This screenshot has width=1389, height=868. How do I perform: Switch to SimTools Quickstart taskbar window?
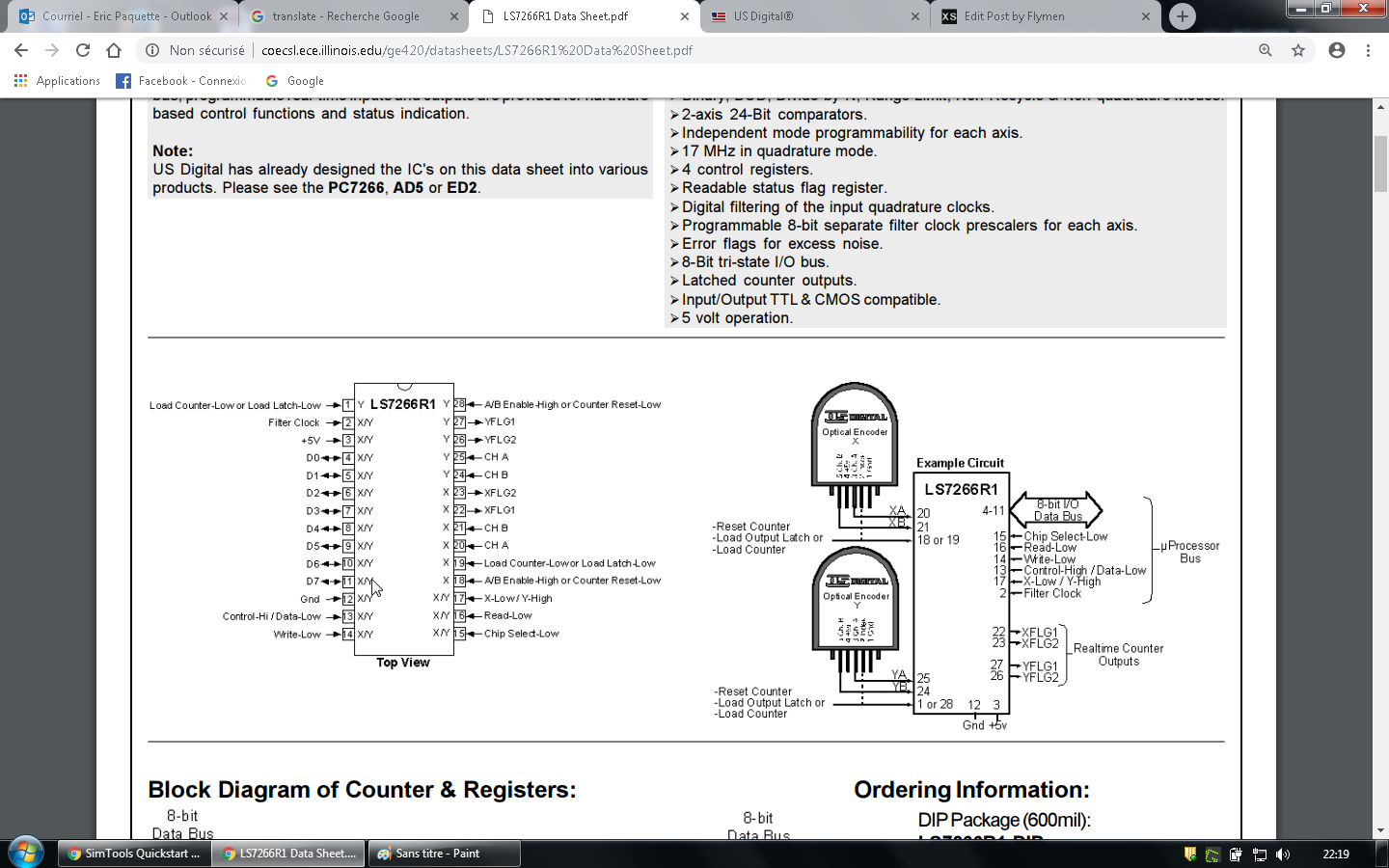click(133, 854)
